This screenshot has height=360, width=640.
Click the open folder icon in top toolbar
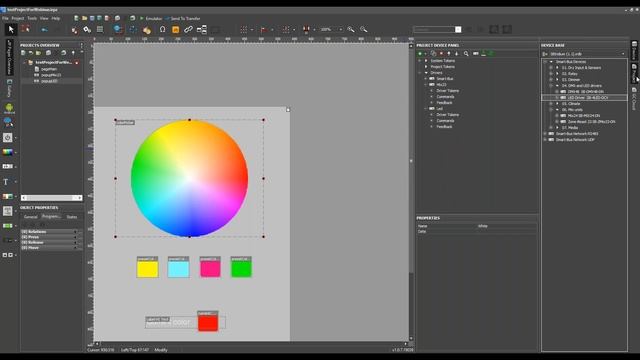pyautogui.click(x=84, y=18)
